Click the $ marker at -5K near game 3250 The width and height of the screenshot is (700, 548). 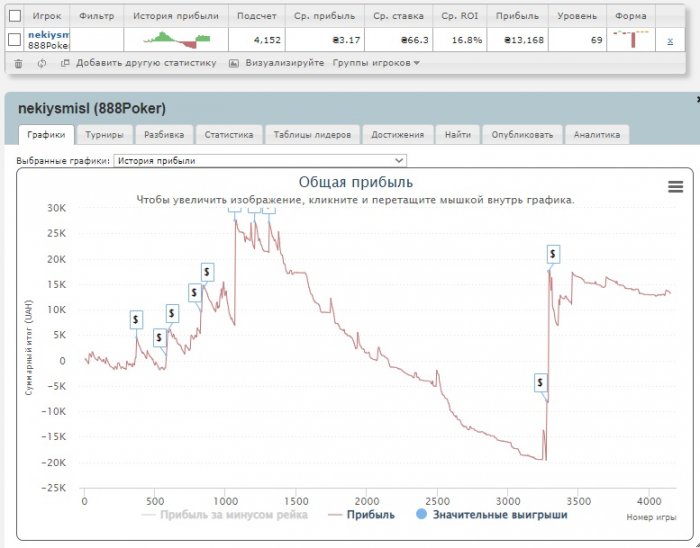541,382
